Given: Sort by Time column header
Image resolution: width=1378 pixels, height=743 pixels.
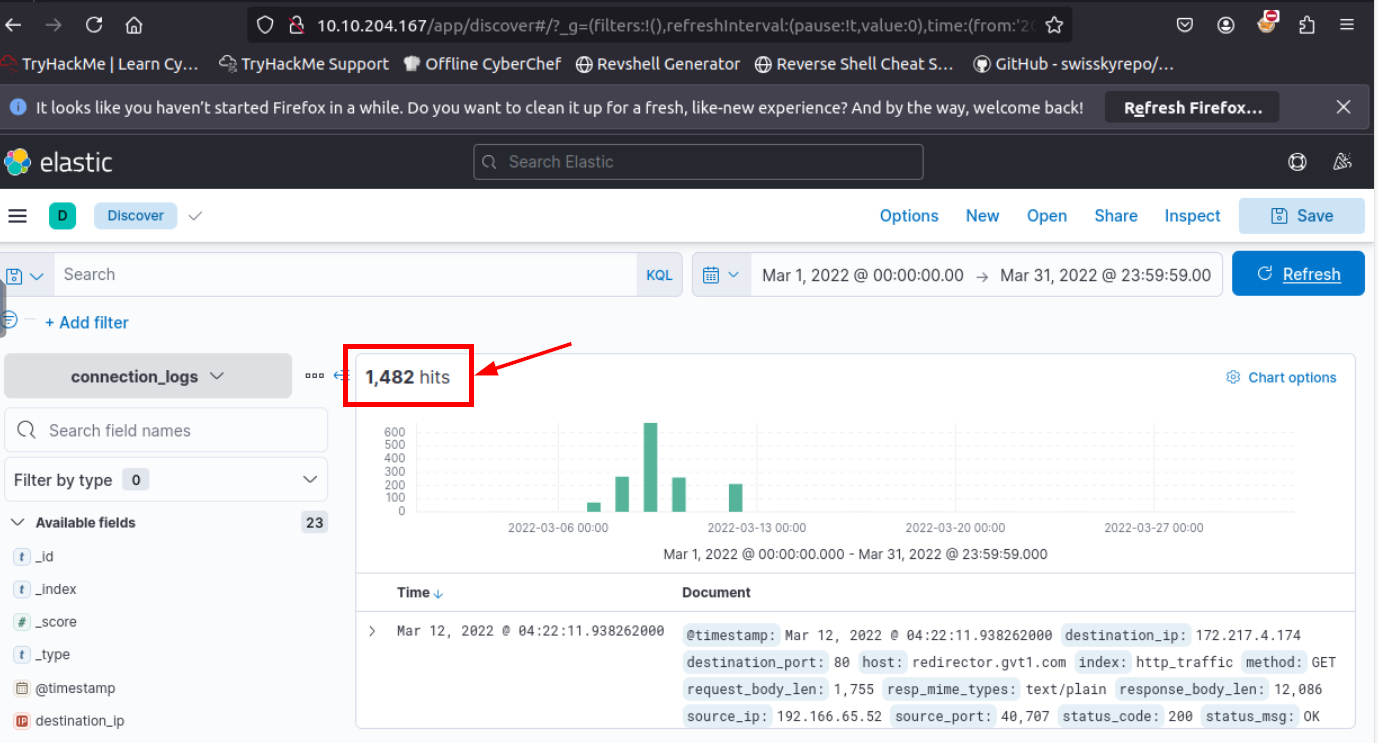Looking at the screenshot, I should click(x=420, y=592).
